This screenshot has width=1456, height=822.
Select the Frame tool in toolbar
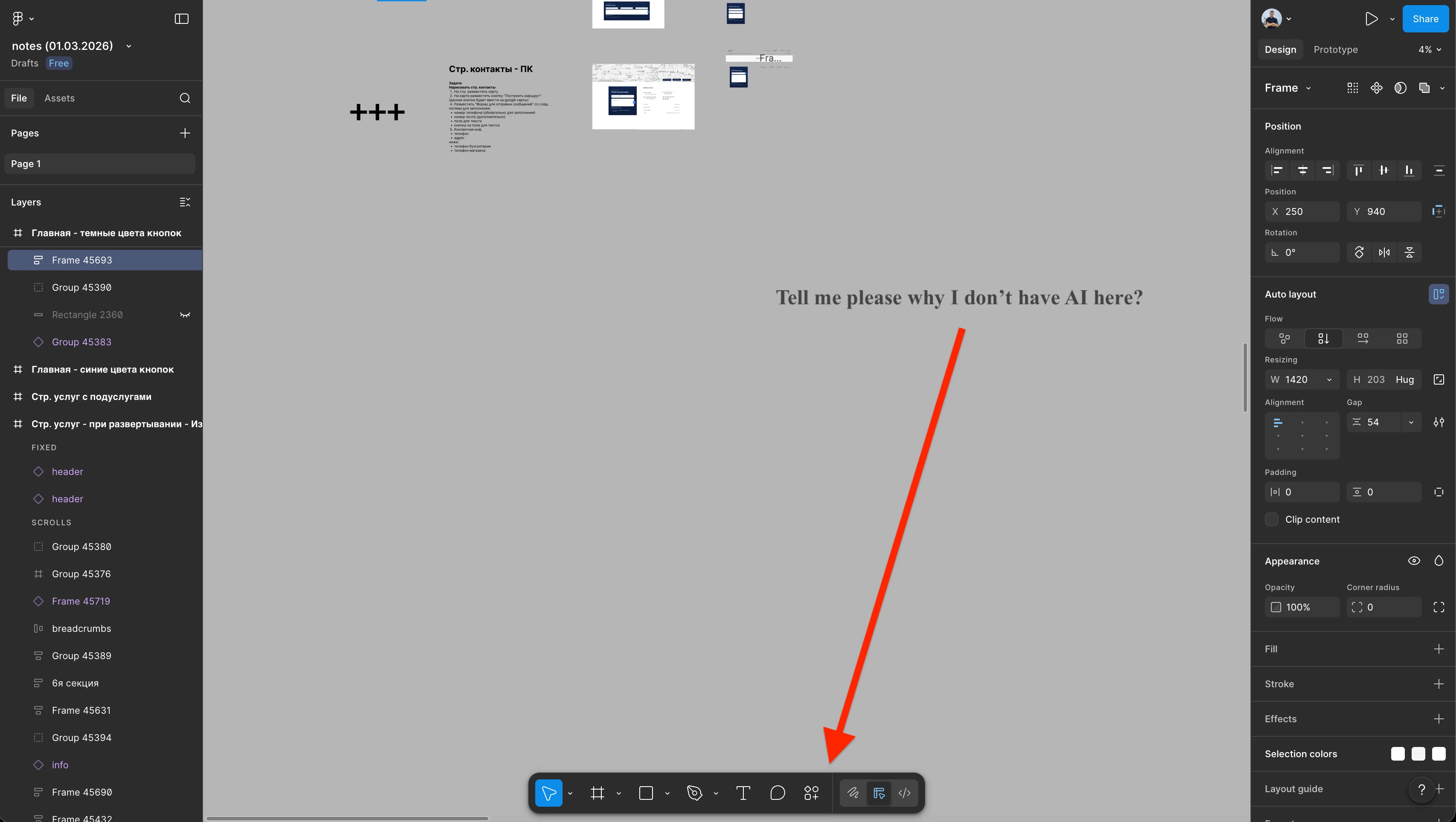click(597, 793)
